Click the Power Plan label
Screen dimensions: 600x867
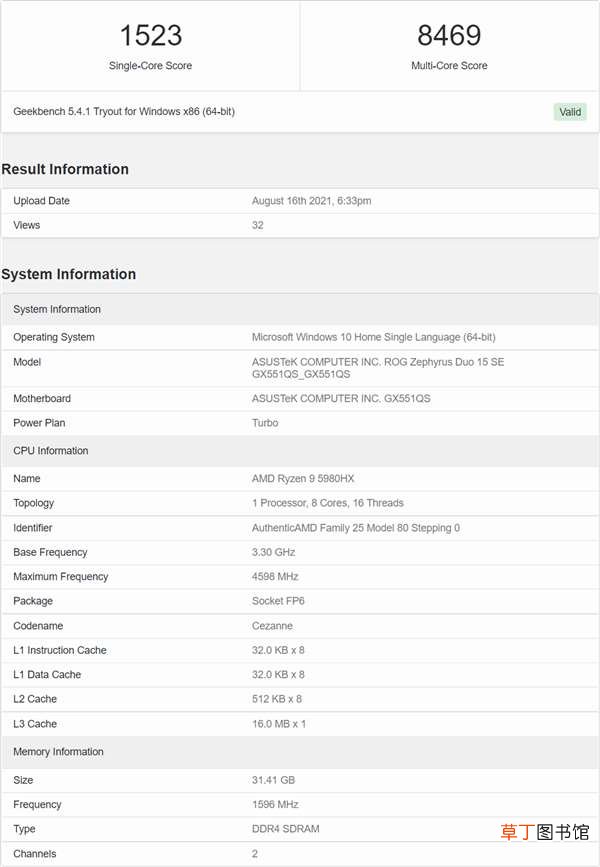tap(39, 423)
